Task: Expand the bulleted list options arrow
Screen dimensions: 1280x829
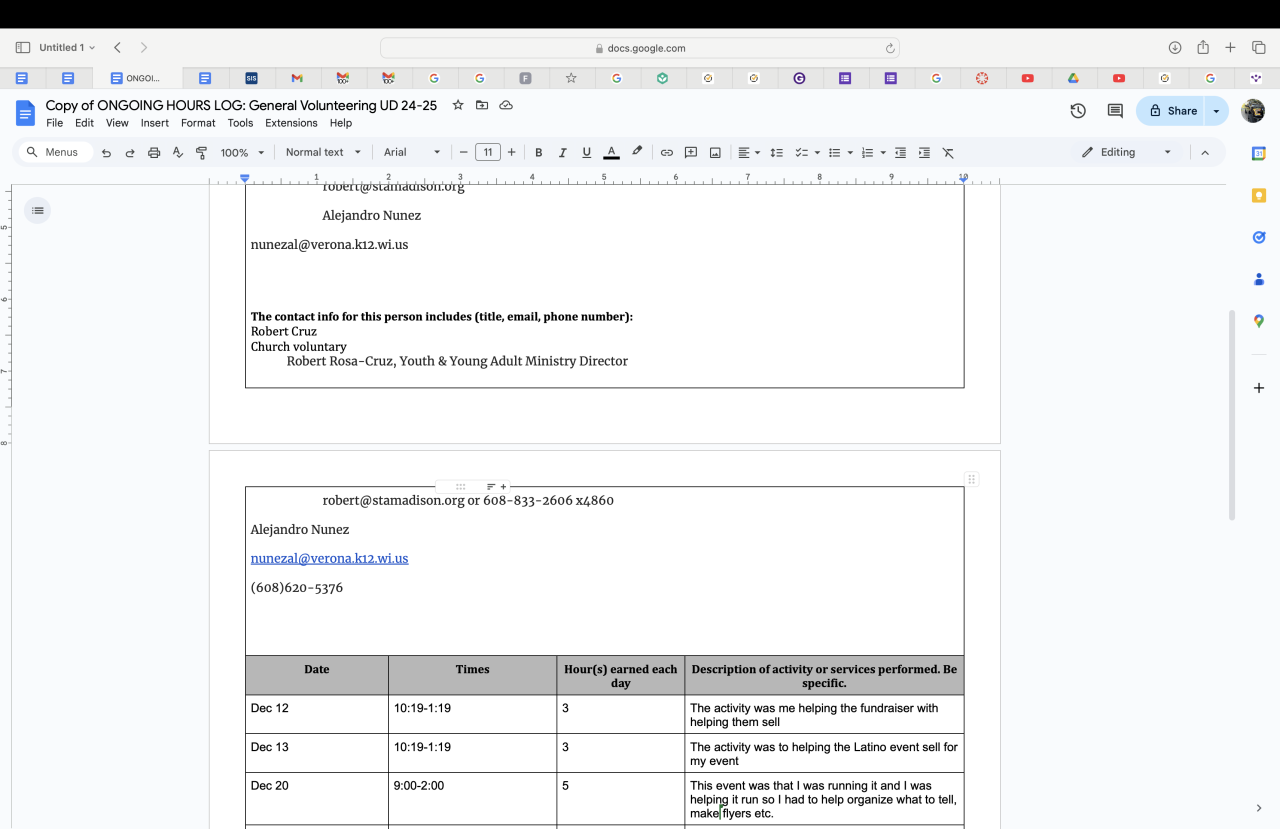Action: 850,153
